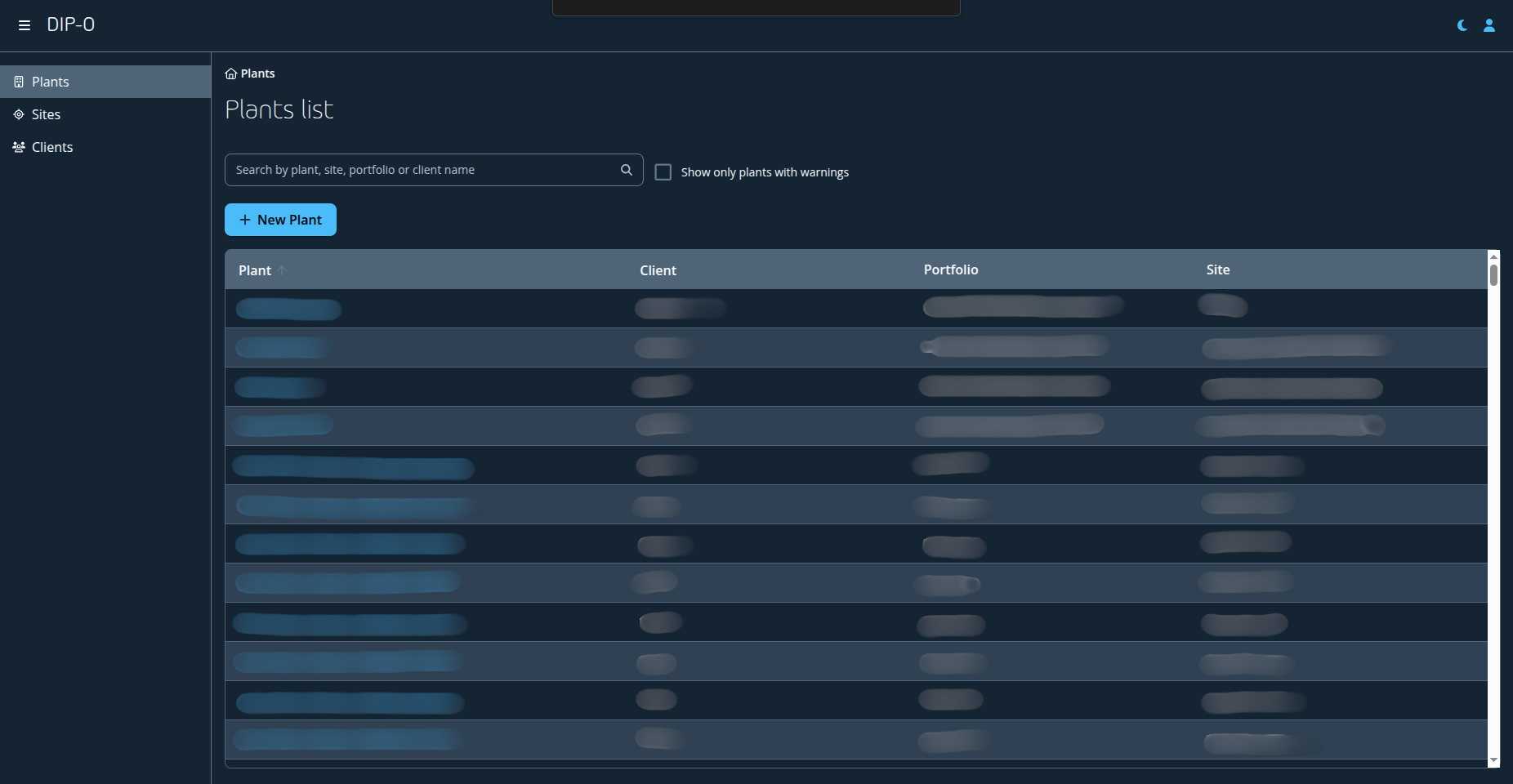Viewport: 1513px width, 784px height.
Task: Click the table's vertical scrollbar thumb
Action: tap(1493, 275)
